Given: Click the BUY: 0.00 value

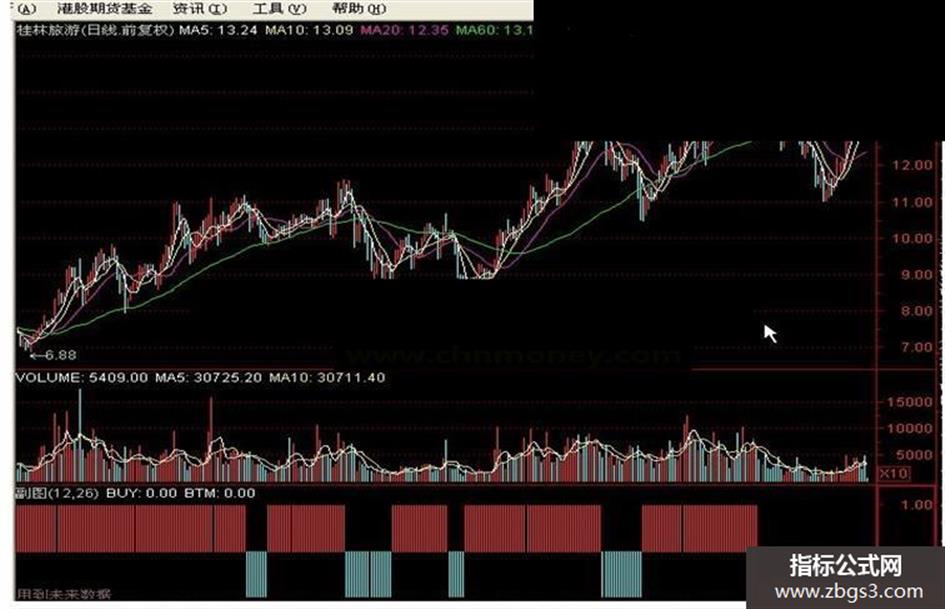Looking at the screenshot, I should 142,493.
